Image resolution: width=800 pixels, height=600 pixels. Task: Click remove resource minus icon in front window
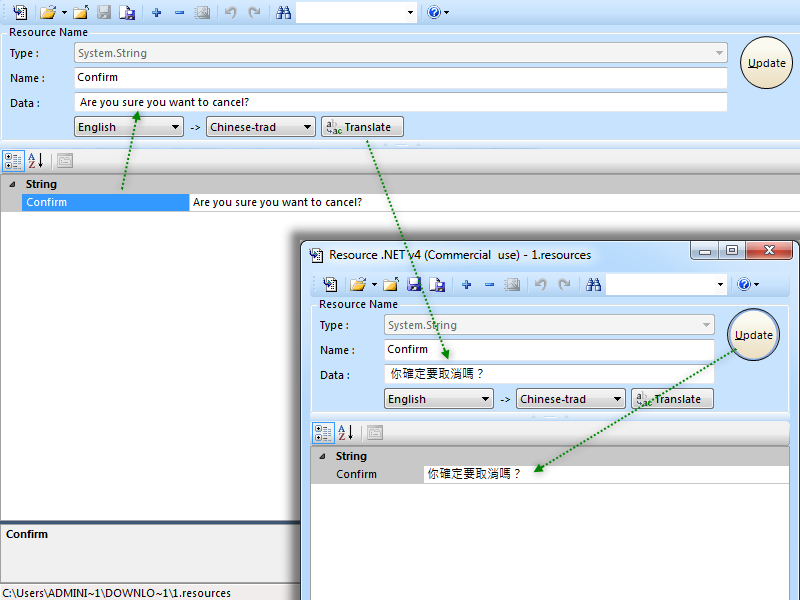pyautogui.click(x=489, y=284)
